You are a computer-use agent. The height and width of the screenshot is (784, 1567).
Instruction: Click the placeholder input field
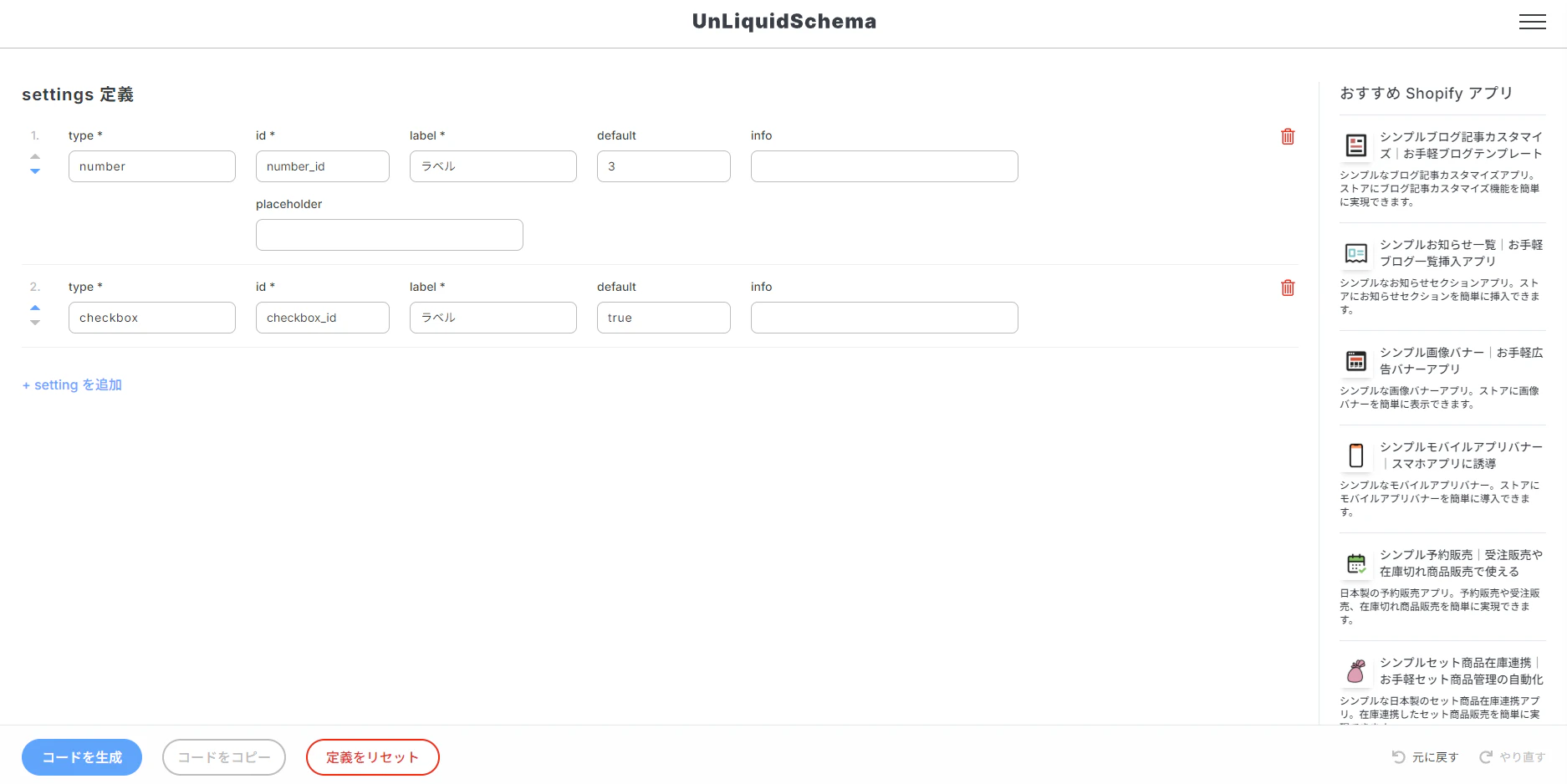pyautogui.click(x=390, y=235)
